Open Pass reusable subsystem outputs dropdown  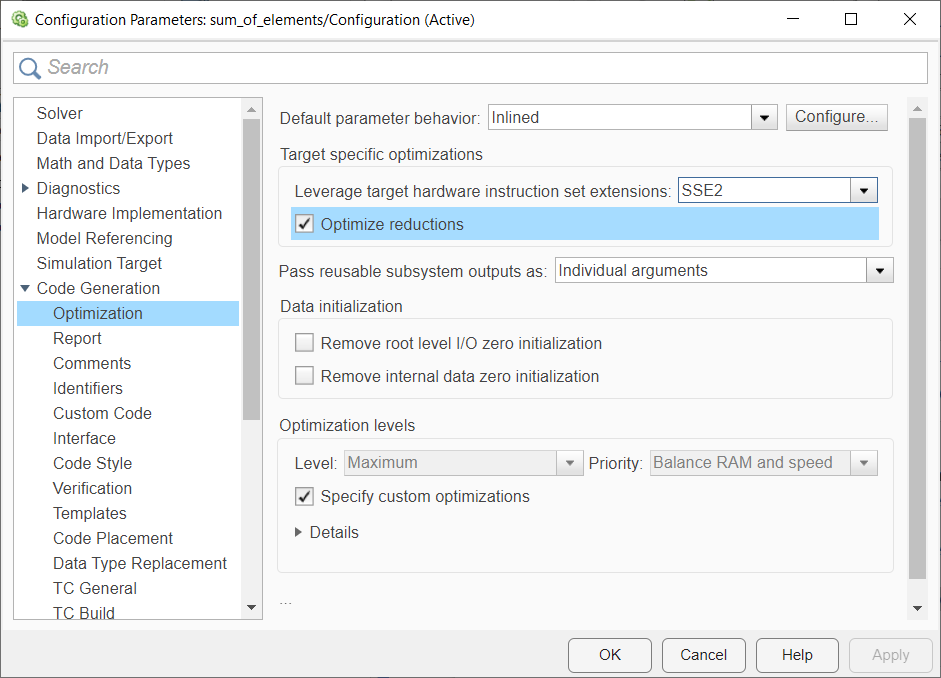[x=880, y=271]
